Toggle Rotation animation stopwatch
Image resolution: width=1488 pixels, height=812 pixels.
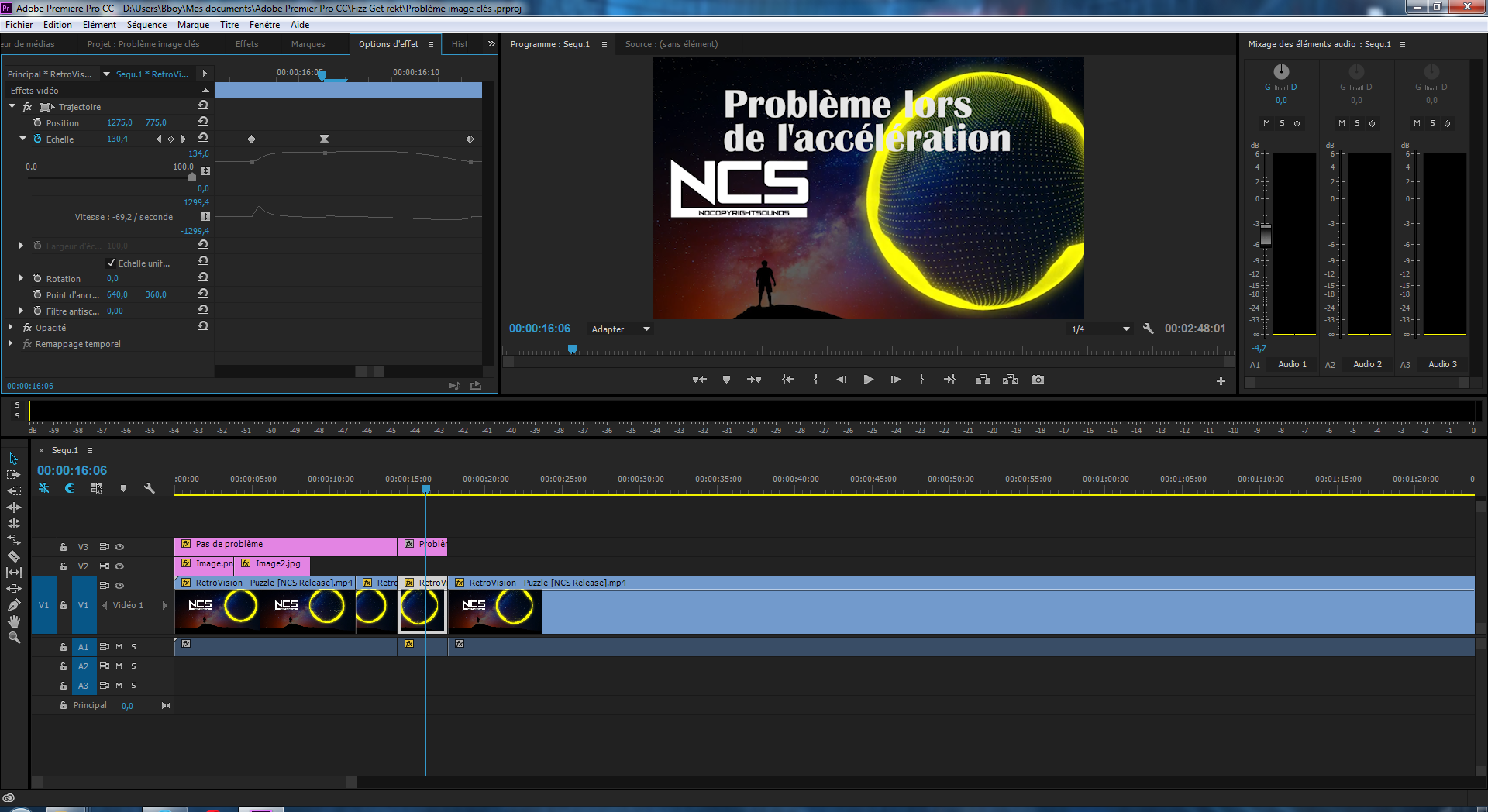37,278
